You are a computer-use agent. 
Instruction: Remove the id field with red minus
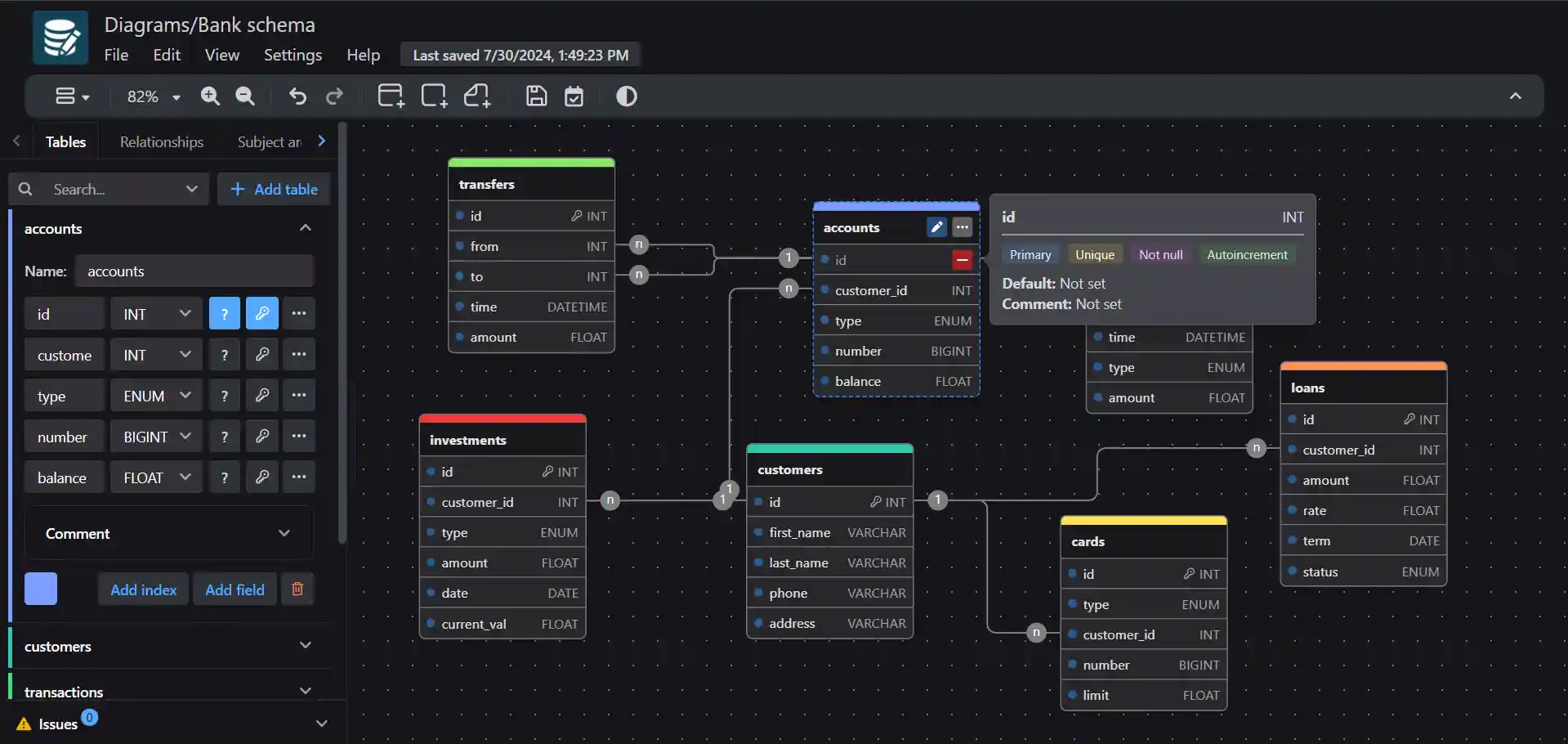962,260
